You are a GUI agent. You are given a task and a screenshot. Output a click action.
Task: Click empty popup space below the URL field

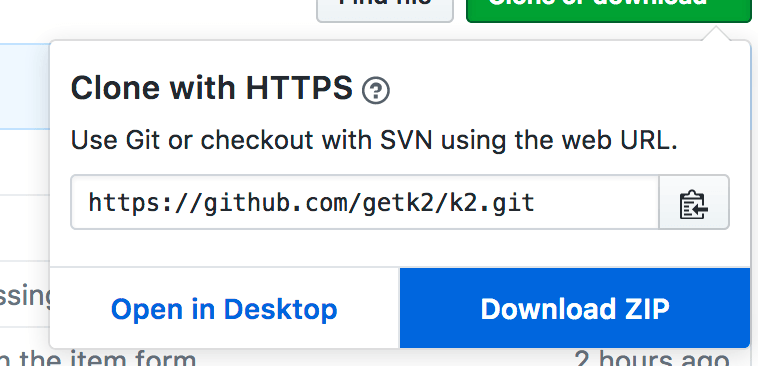click(x=399, y=248)
